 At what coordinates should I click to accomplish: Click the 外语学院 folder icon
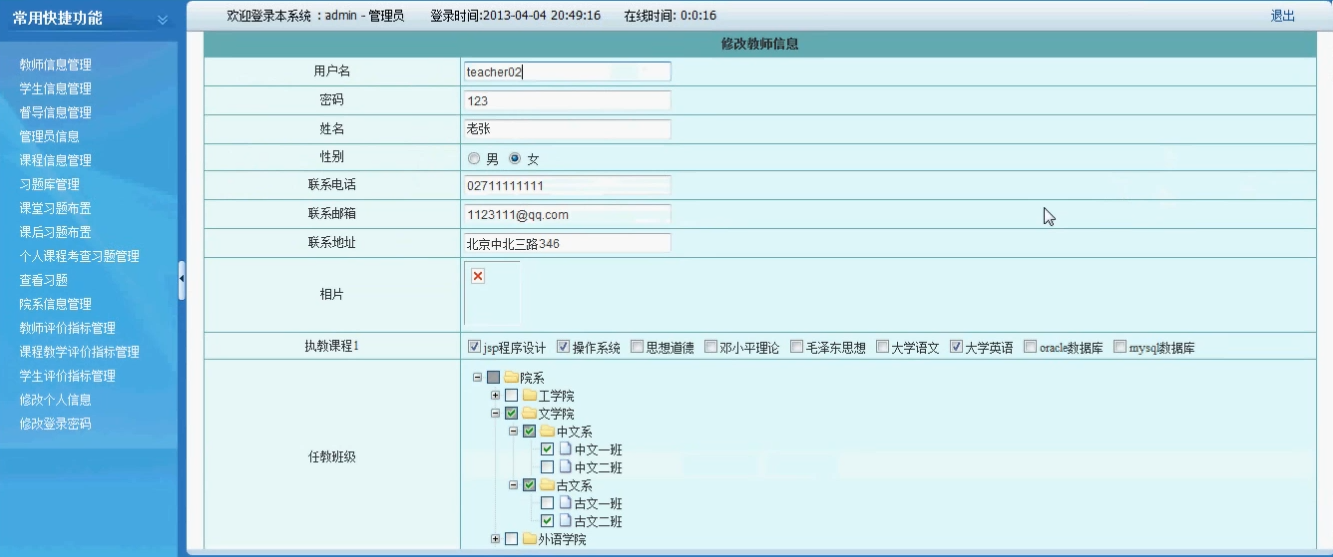click(x=529, y=539)
